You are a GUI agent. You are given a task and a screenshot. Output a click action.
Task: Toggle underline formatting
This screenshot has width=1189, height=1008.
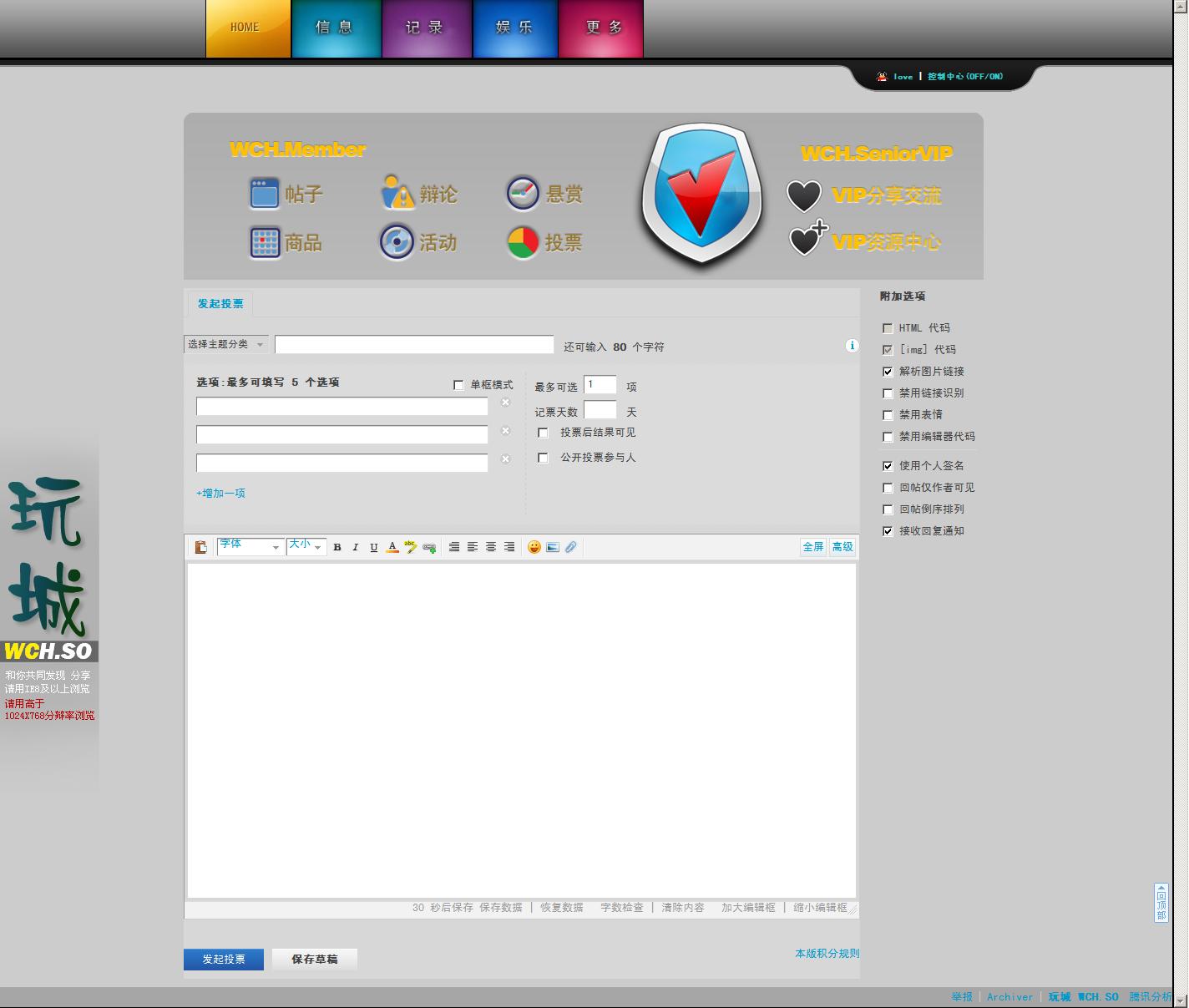pos(374,547)
